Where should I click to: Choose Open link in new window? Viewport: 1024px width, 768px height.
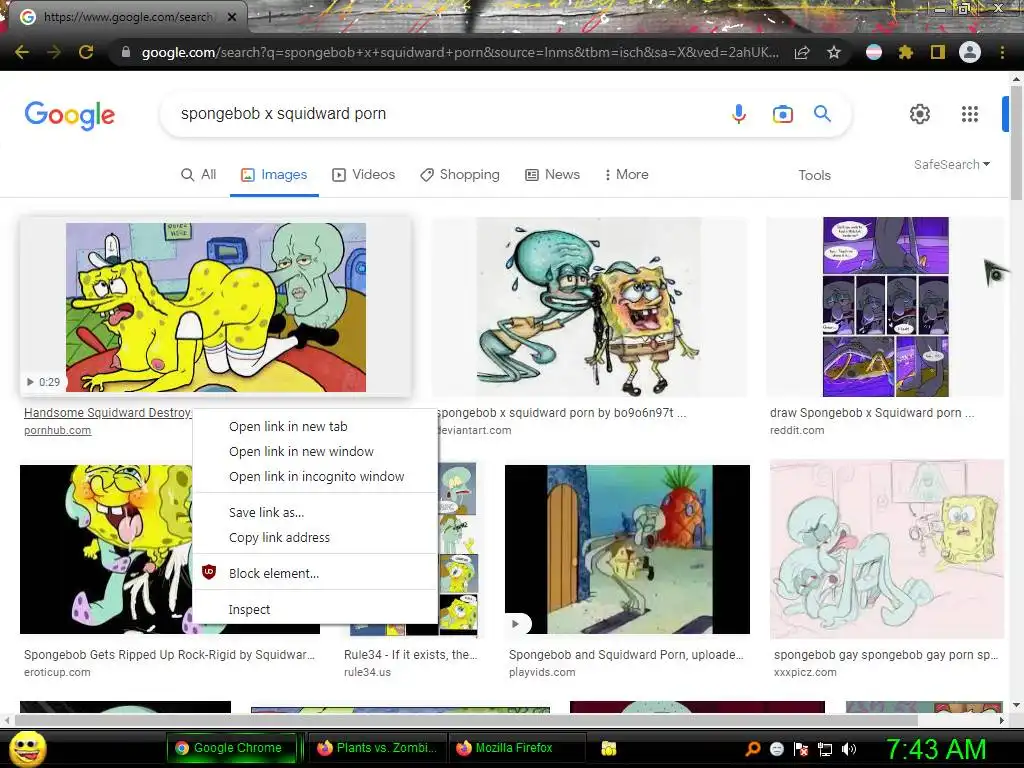[x=315, y=451]
